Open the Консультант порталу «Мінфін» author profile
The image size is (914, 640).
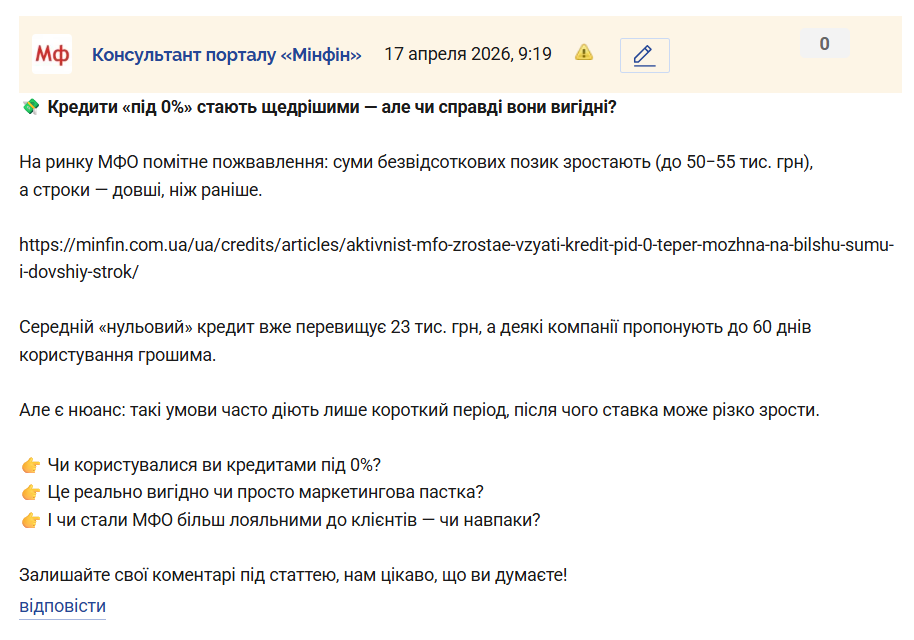[x=227, y=54]
